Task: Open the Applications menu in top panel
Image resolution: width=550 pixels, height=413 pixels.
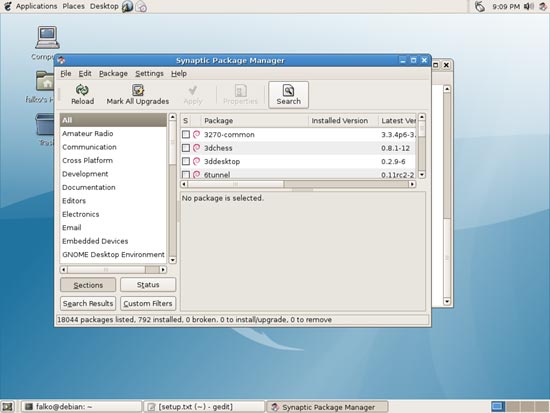Action: click(x=36, y=6)
